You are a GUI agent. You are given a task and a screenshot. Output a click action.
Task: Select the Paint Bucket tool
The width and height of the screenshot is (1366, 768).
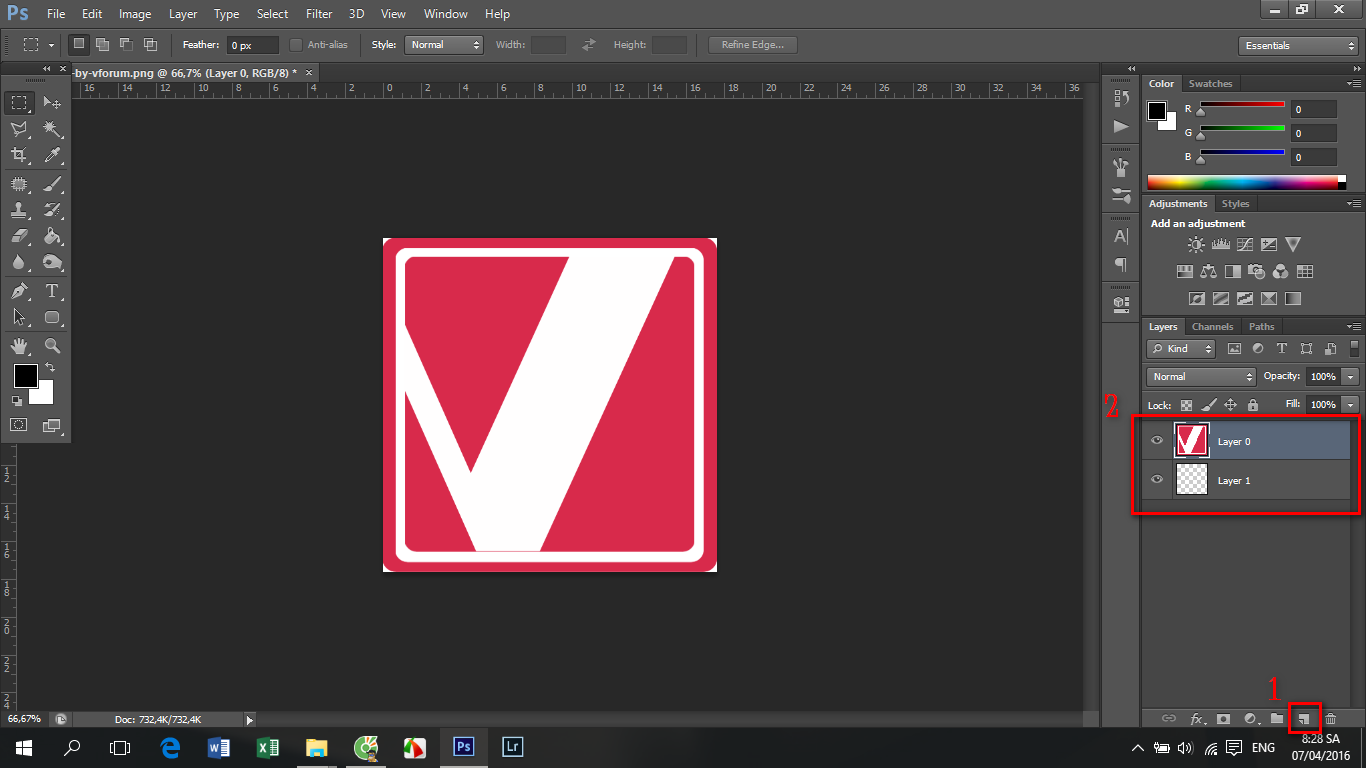53,236
